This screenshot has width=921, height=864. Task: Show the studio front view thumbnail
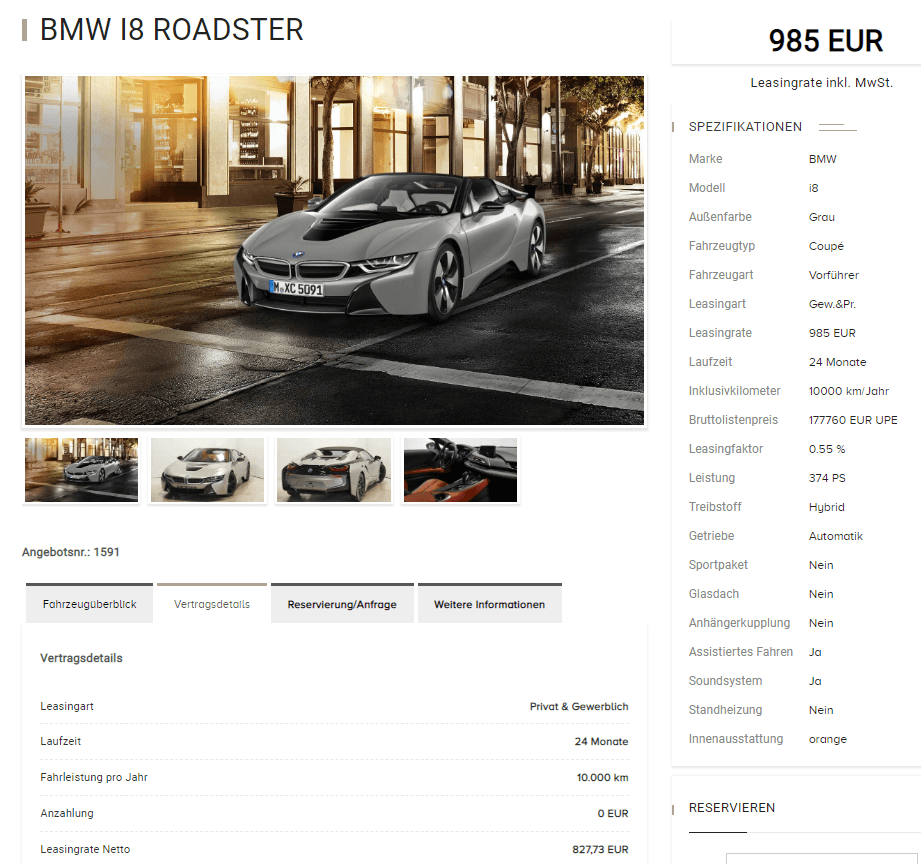coord(207,470)
